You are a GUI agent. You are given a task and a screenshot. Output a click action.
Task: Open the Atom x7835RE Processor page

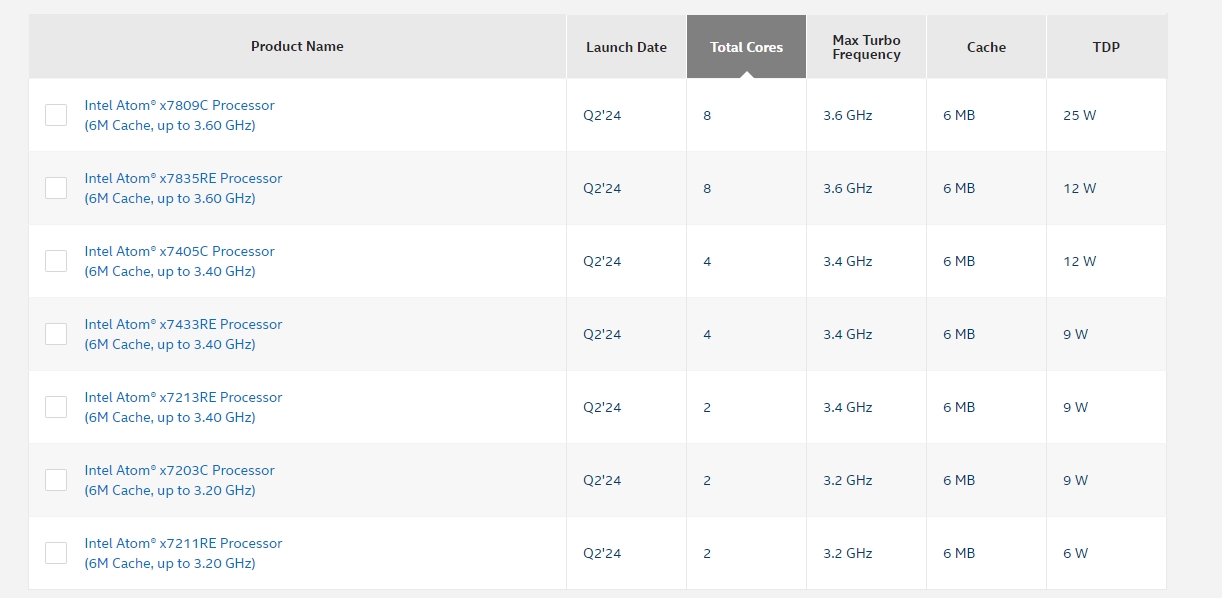click(183, 178)
